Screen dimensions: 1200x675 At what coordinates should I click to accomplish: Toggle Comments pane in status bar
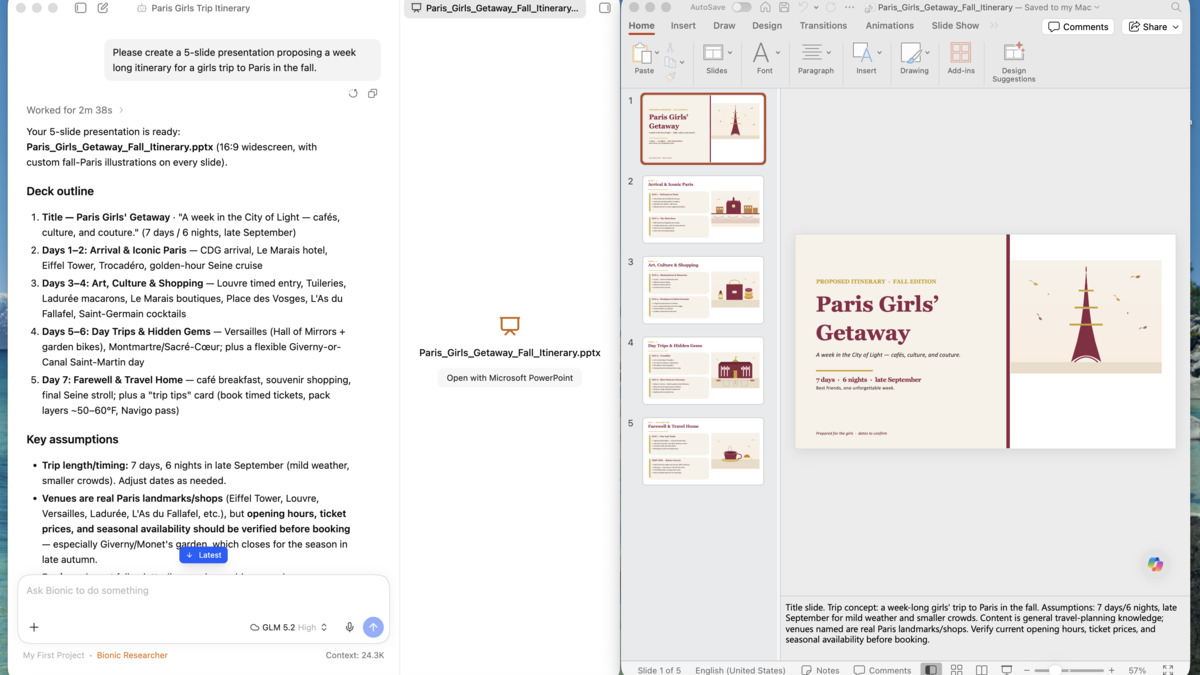click(x=882, y=670)
